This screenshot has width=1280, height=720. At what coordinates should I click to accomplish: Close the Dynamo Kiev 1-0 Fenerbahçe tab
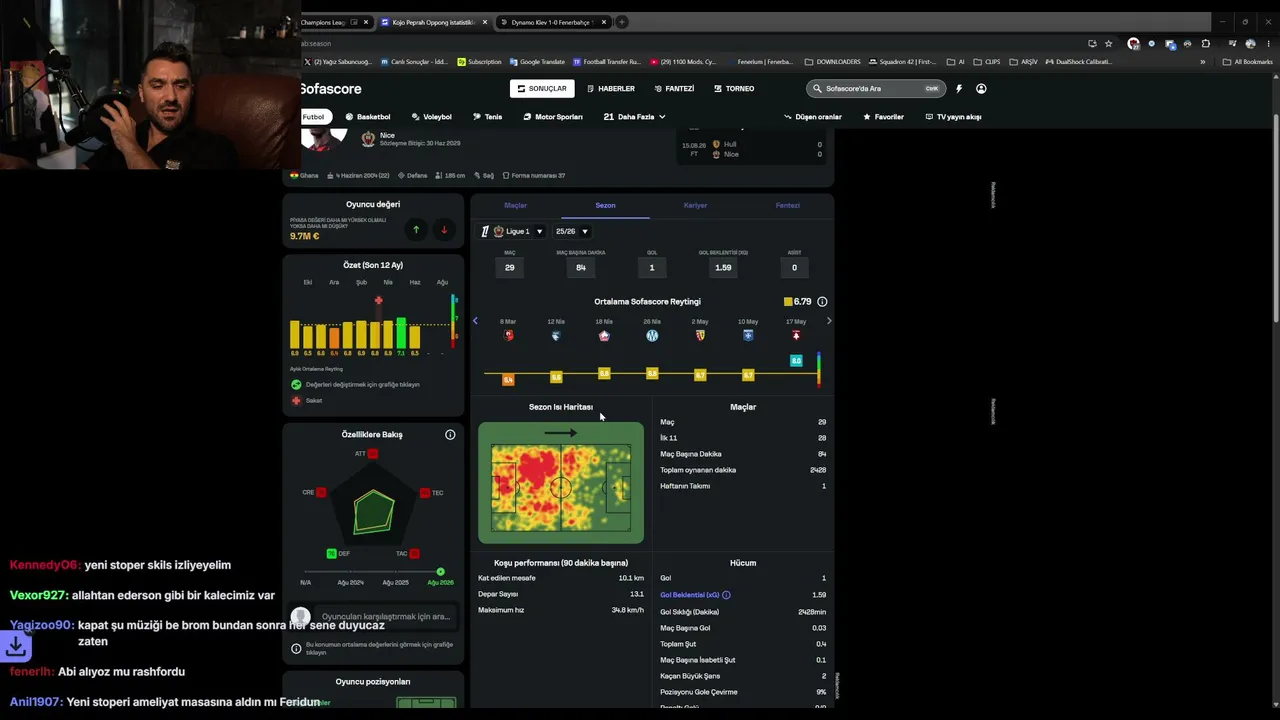(x=604, y=22)
